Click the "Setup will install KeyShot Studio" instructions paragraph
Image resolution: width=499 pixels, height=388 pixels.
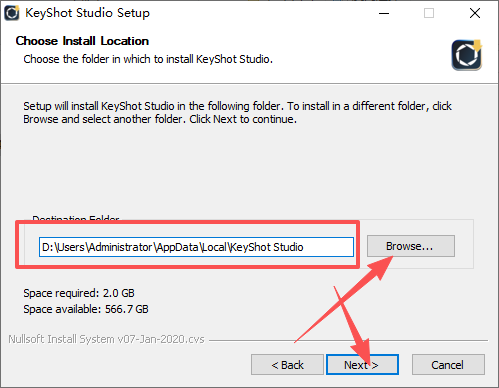pyautogui.click(x=237, y=112)
